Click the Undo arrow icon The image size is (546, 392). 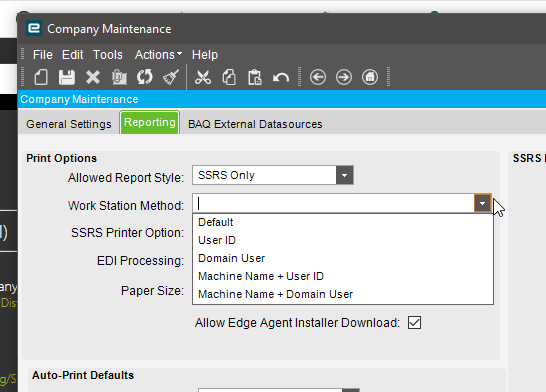coord(281,77)
